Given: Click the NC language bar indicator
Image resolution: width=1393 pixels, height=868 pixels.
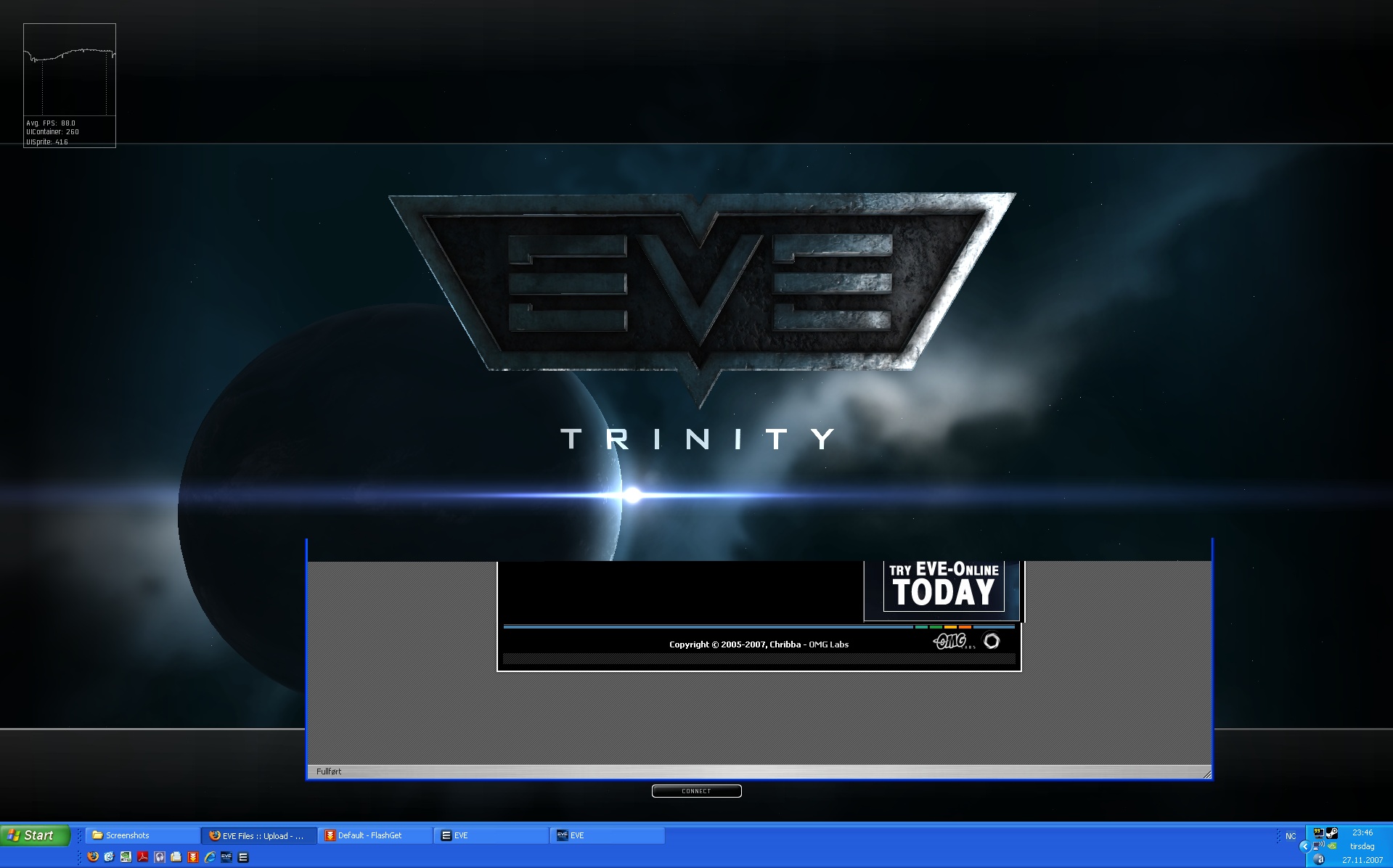Looking at the screenshot, I should 1291,836.
